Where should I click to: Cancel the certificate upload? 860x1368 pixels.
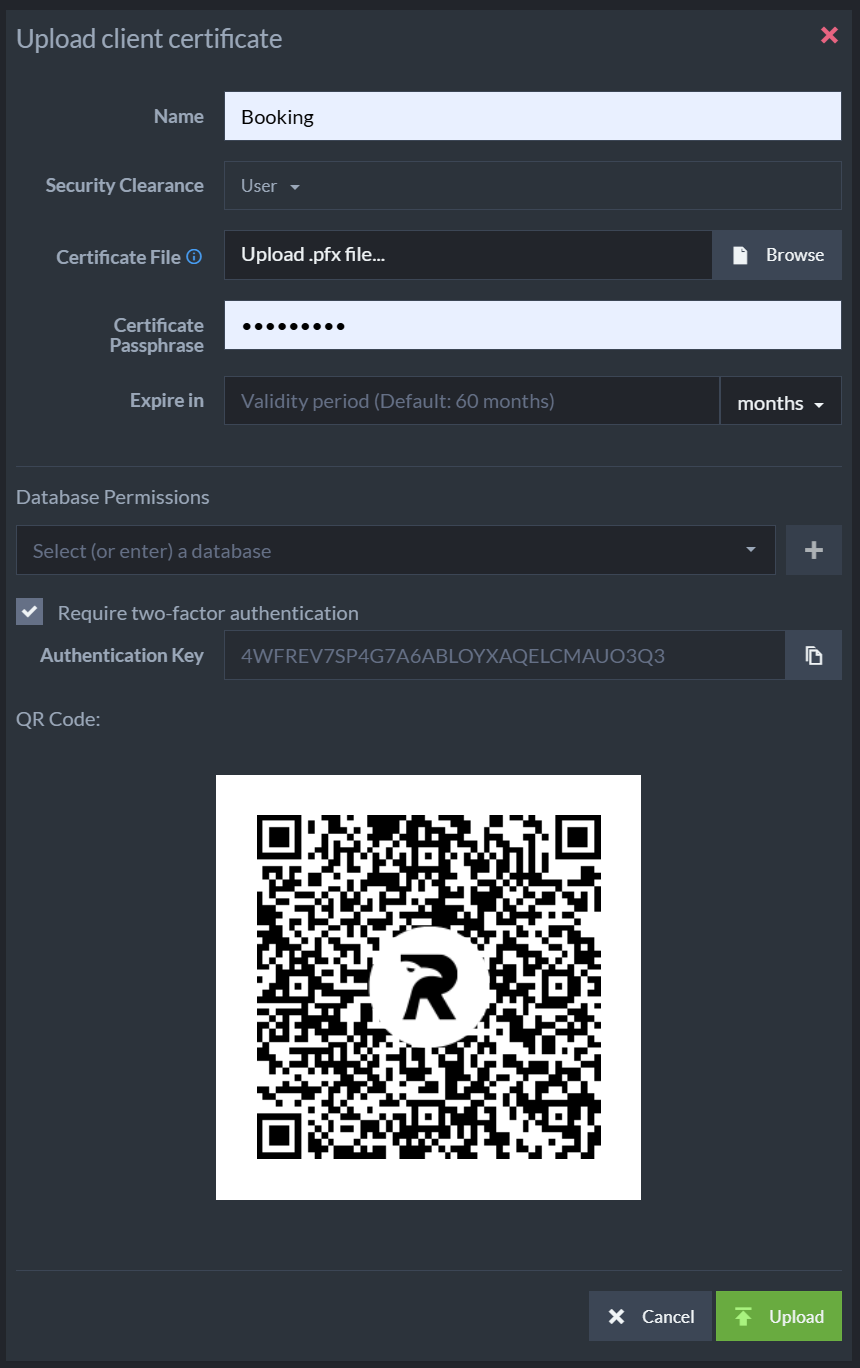651,1316
